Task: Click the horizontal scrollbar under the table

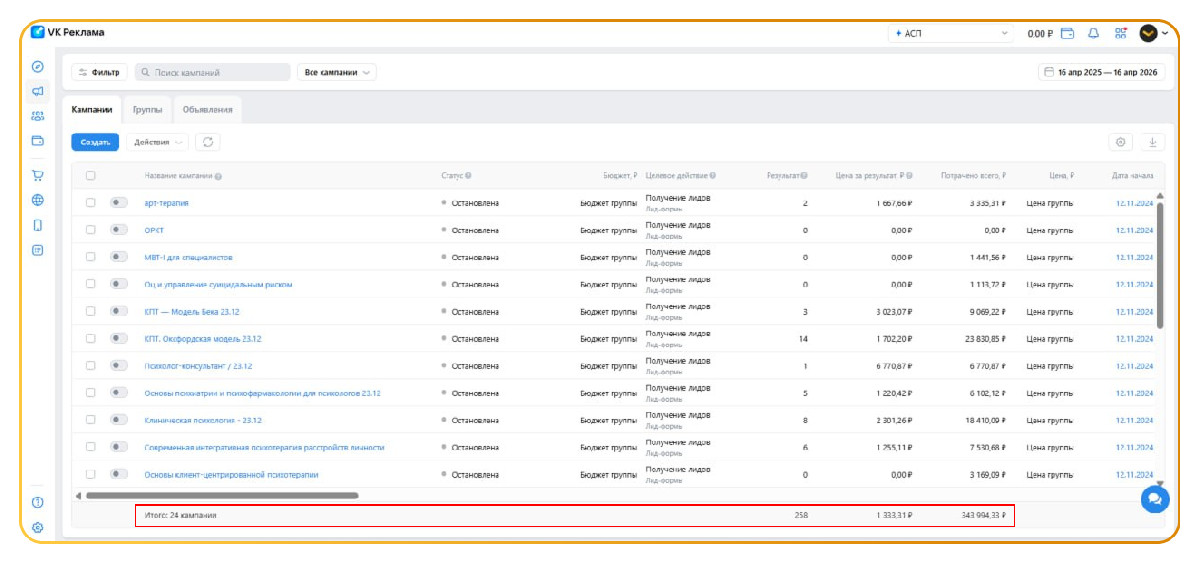Action: [222, 495]
